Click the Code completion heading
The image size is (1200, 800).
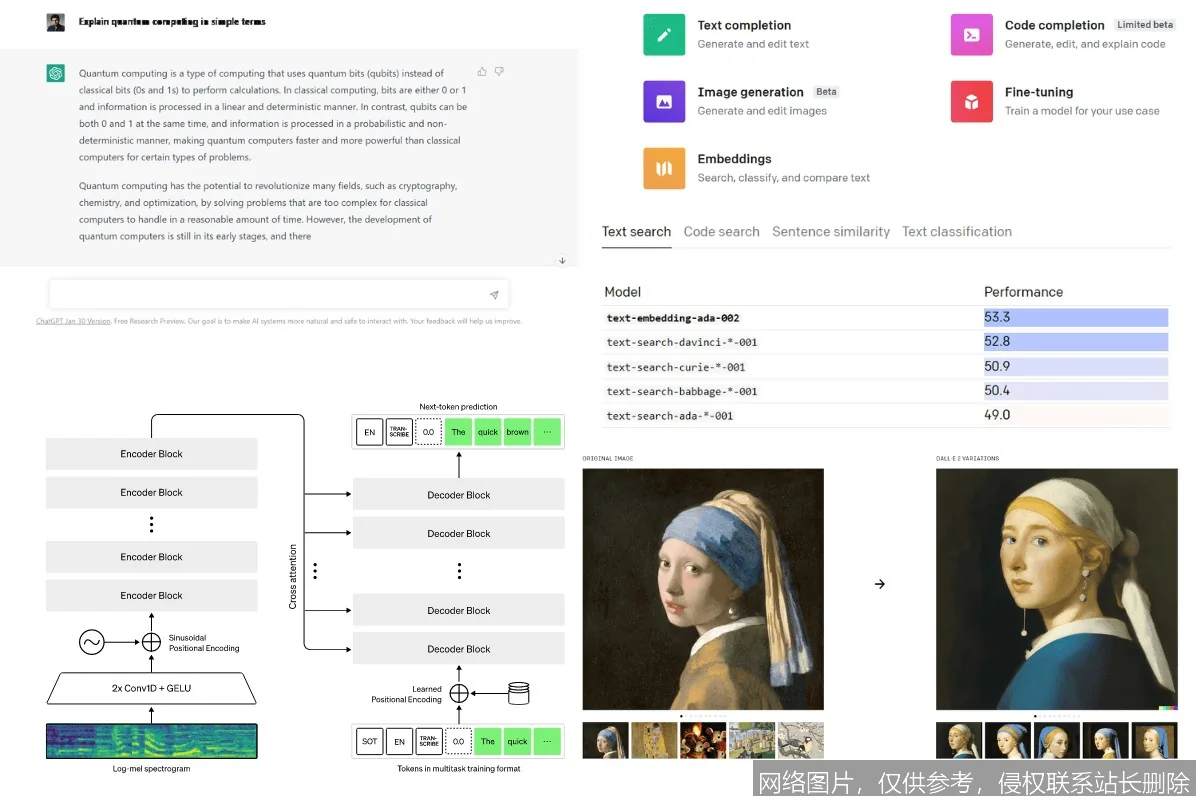click(x=1055, y=26)
